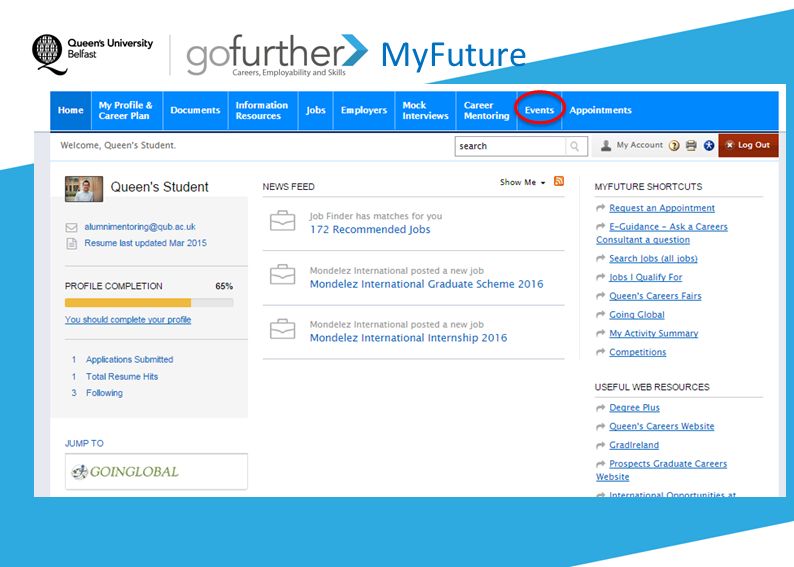Click briefcase icon beside Internship 2016
Screen dimensions: 794x567
pyautogui.click(x=283, y=329)
